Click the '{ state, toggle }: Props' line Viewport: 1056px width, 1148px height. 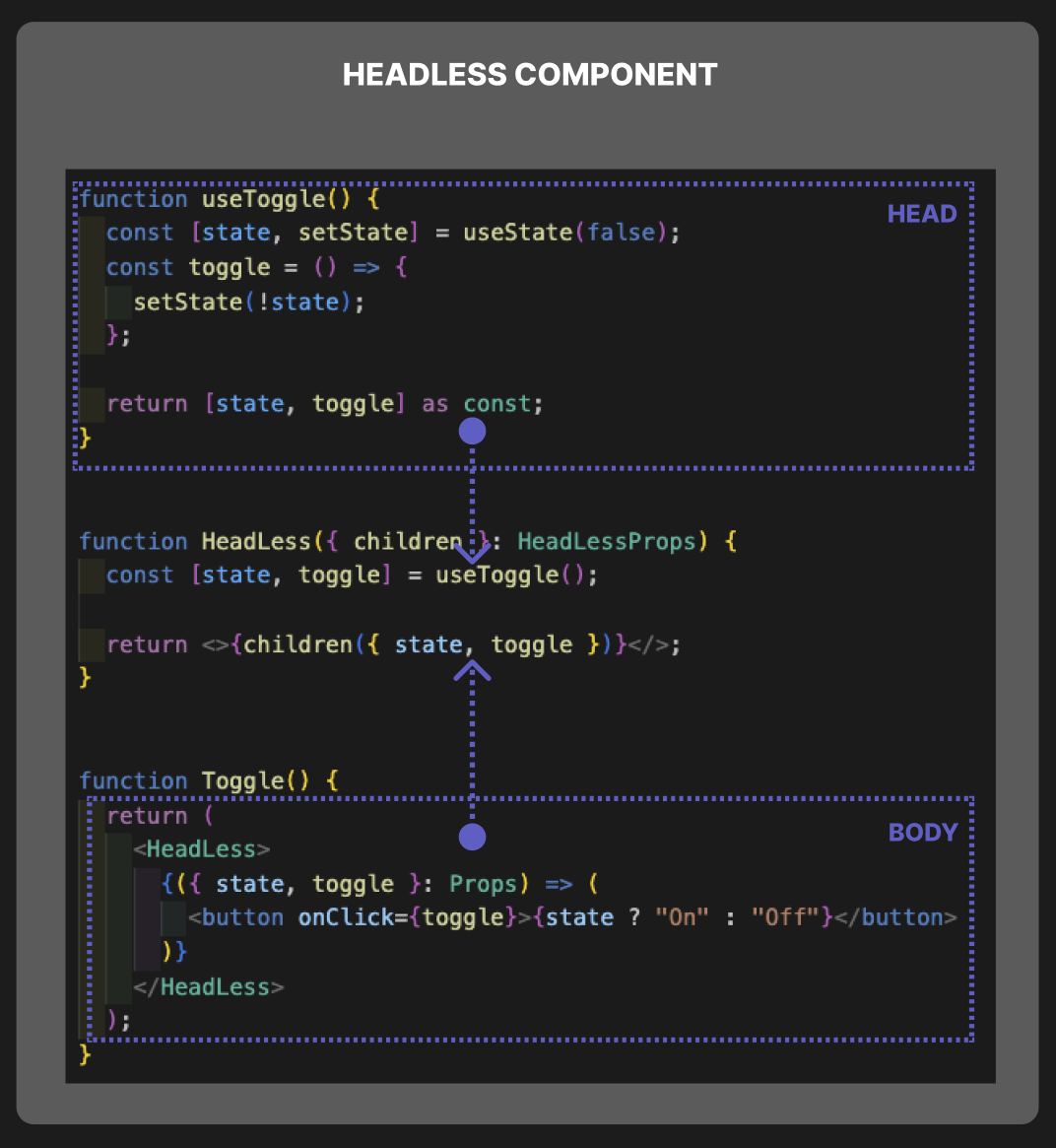(380, 884)
